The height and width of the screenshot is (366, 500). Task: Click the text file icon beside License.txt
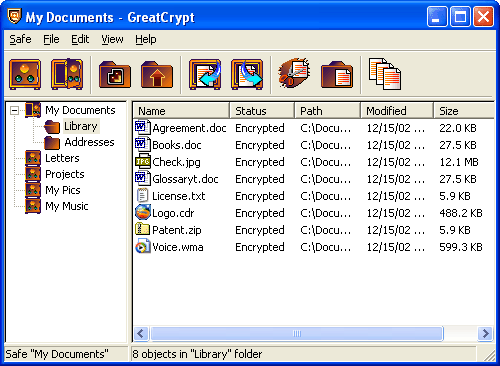coord(142,196)
